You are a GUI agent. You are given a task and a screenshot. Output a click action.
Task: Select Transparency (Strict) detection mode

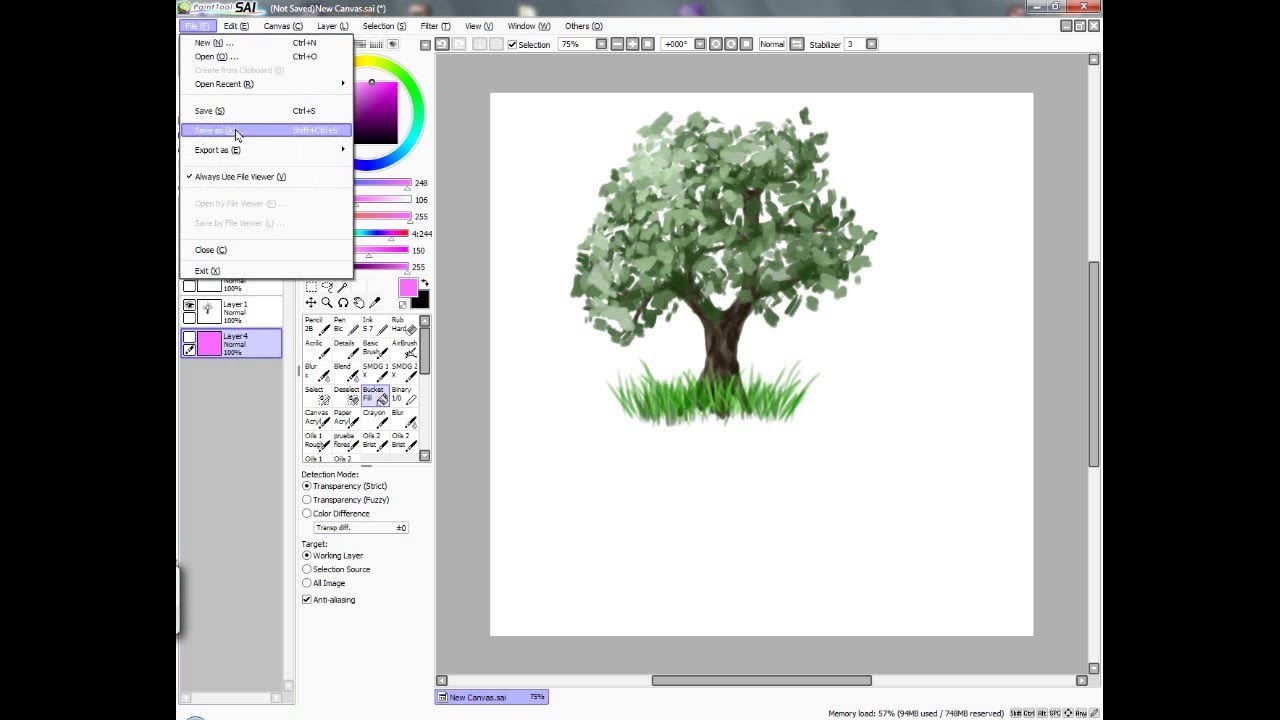pos(307,486)
